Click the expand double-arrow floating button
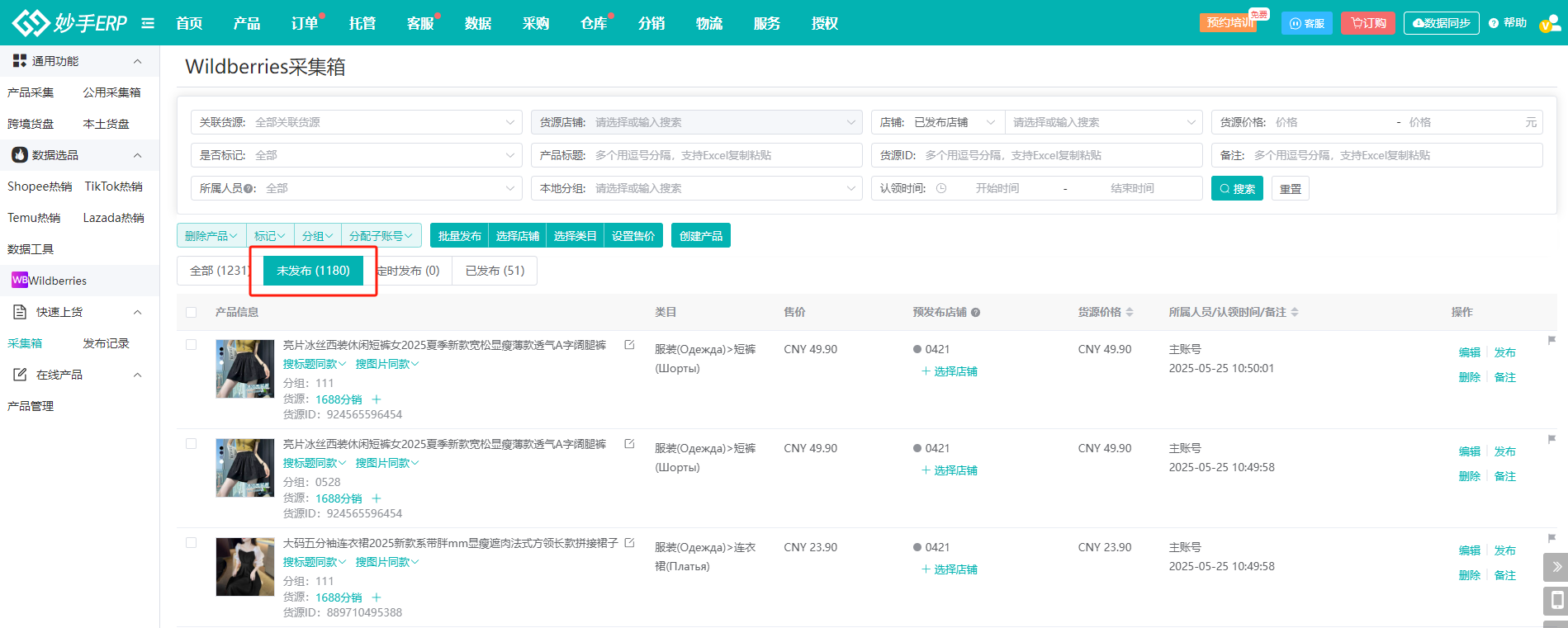This screenshot has height=628, width=1568. 1556,567
